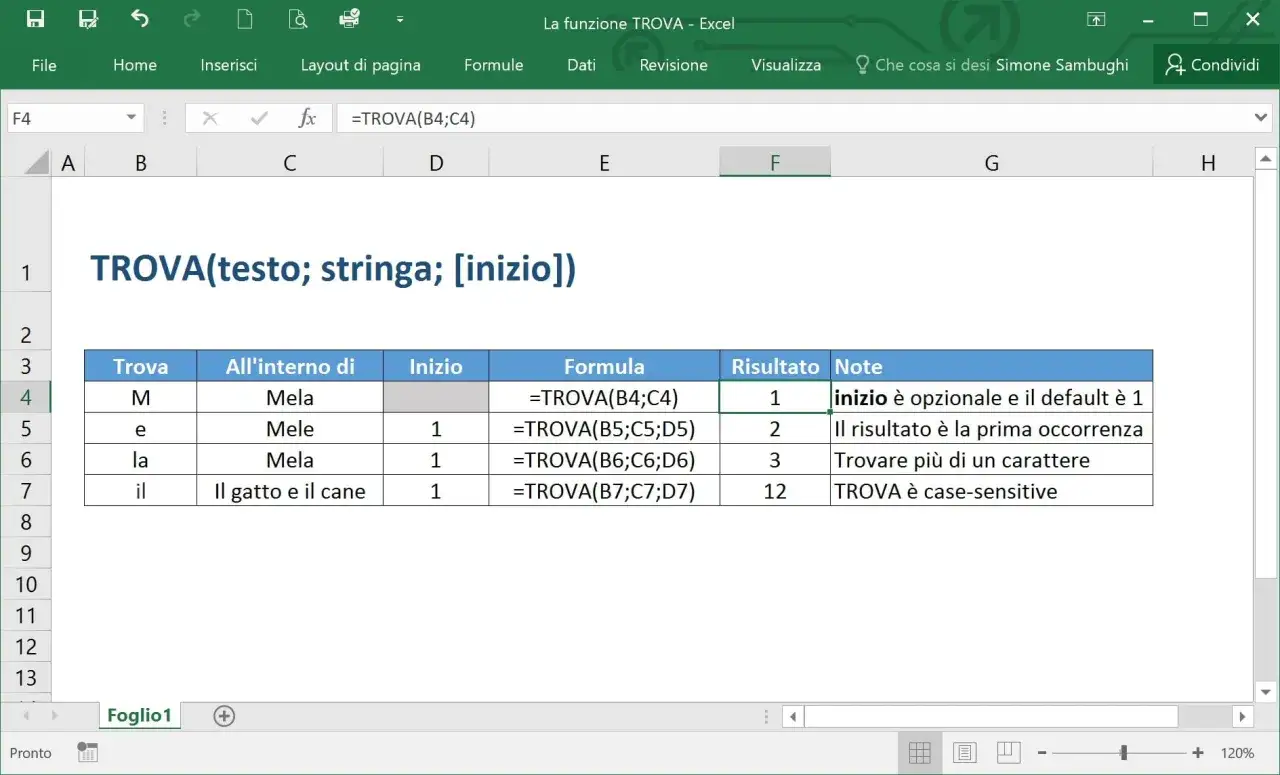Click the cell containing =TROVA(B5;C5;D5)
Image resolution: width=1280 pixels, height=775 pixels.
(x=604, y=429)
